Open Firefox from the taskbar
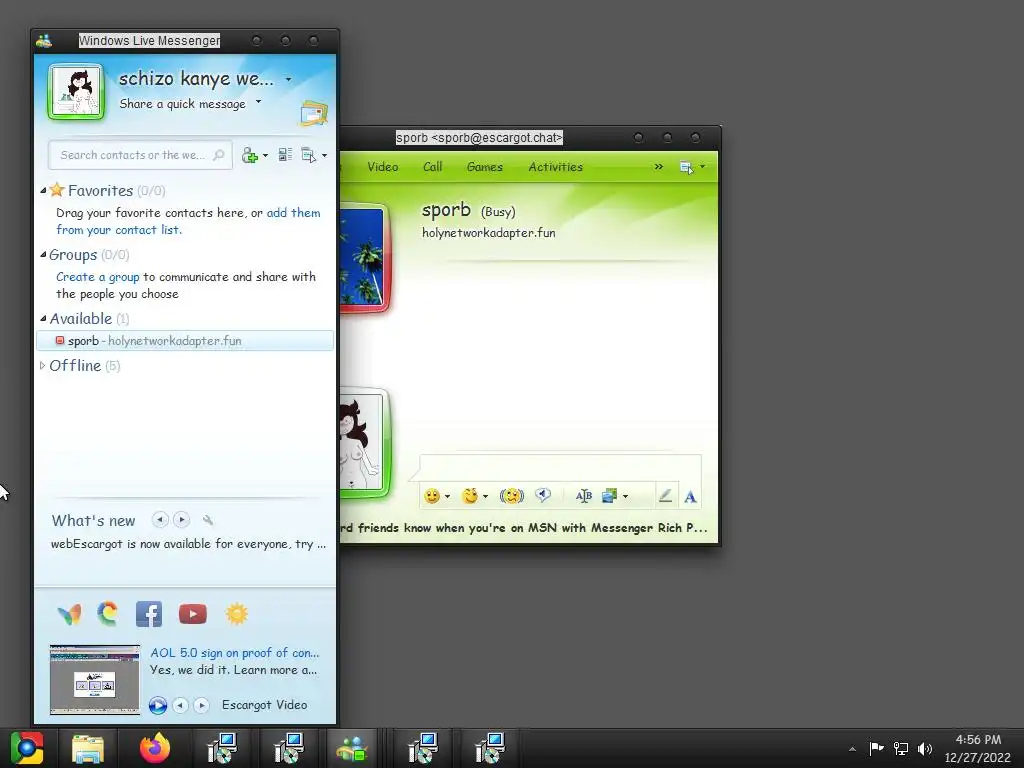The width and height of the screenshot is (1024, 768). (155, 748)
